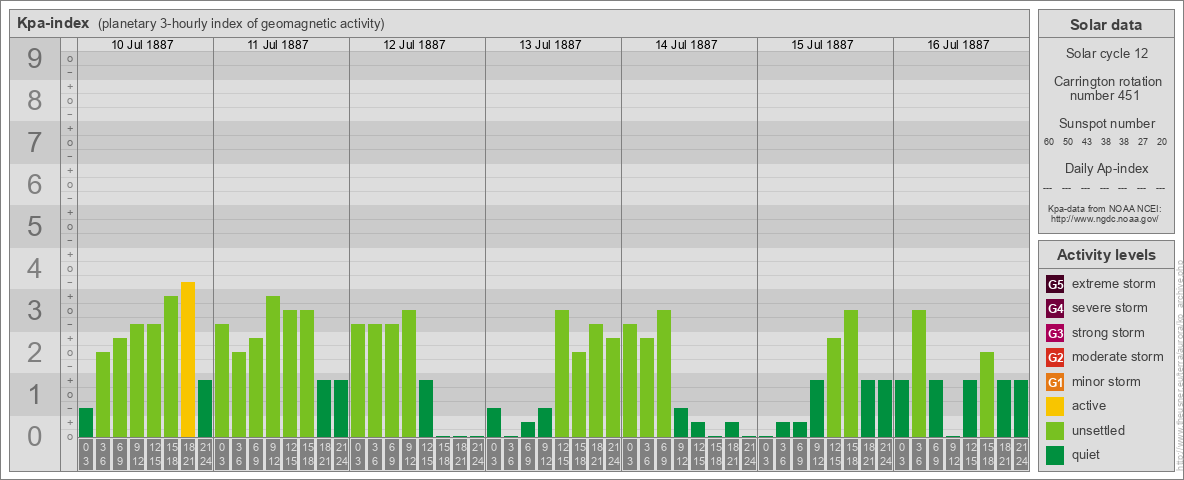Select the dark green quiet legend swatch
This screenshot has height=480, width=1184.
[x=1056, y=454]
